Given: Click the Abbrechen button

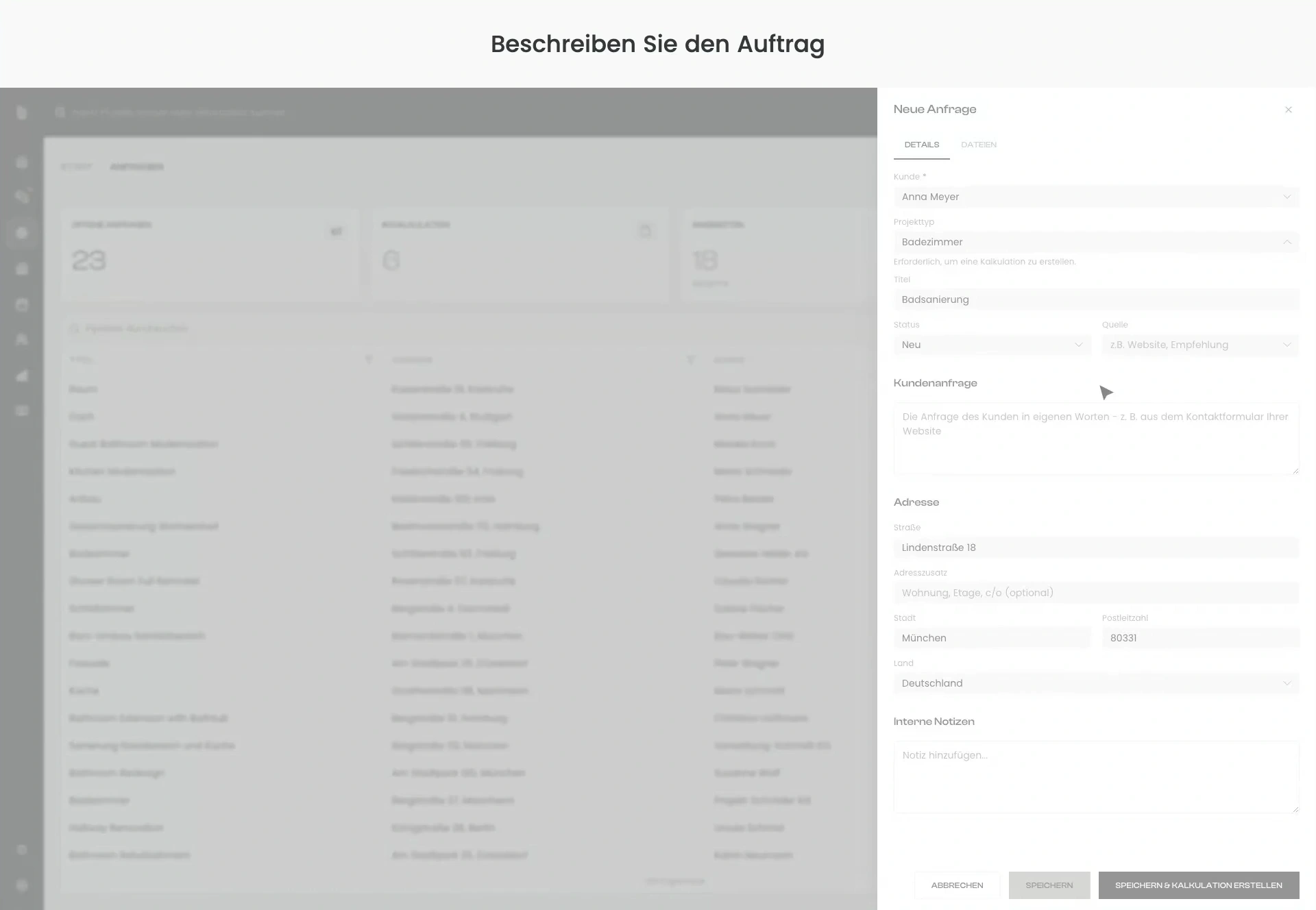Looking at the screenshot, I should [957, 885].
